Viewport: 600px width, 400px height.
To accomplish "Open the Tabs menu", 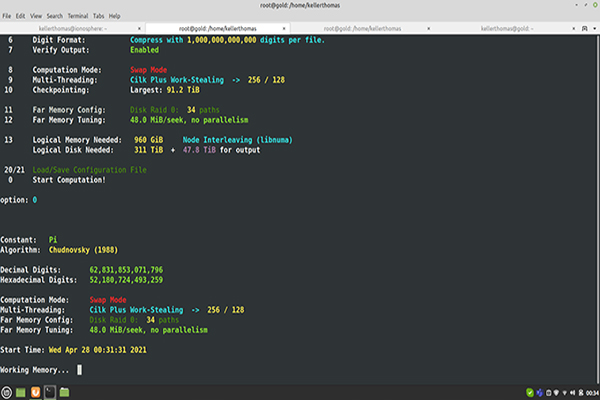I will tap(97, 16).
